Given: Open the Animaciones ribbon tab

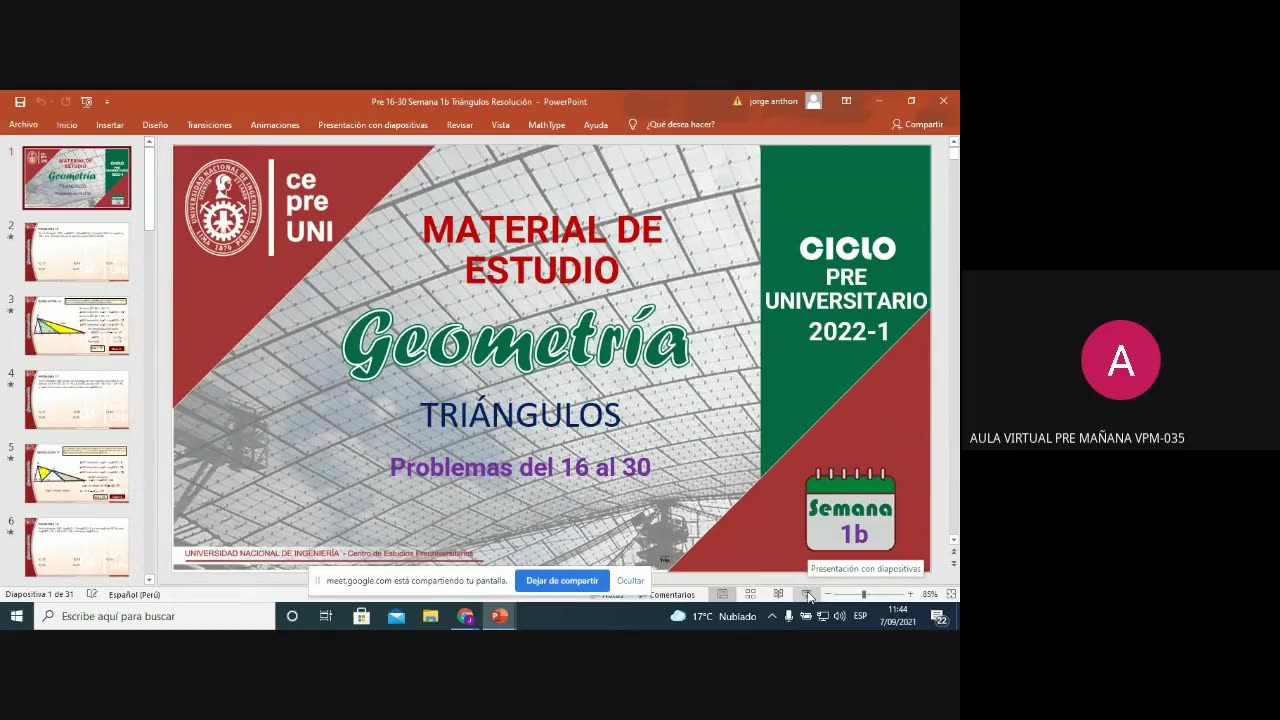Looking at the screenshot, I should coord(275,125).
